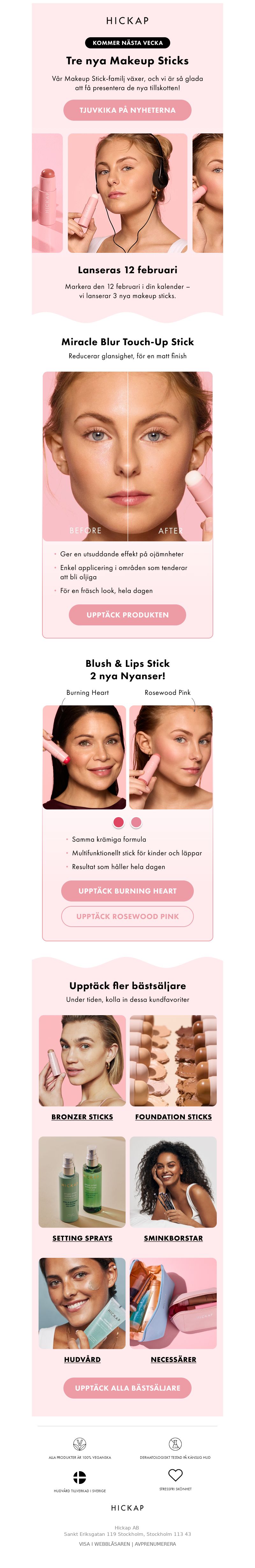Open the SETTING SPRAYS link
The width and height of the screenshot is (255, 1568).
click(x=82, y=1238)
